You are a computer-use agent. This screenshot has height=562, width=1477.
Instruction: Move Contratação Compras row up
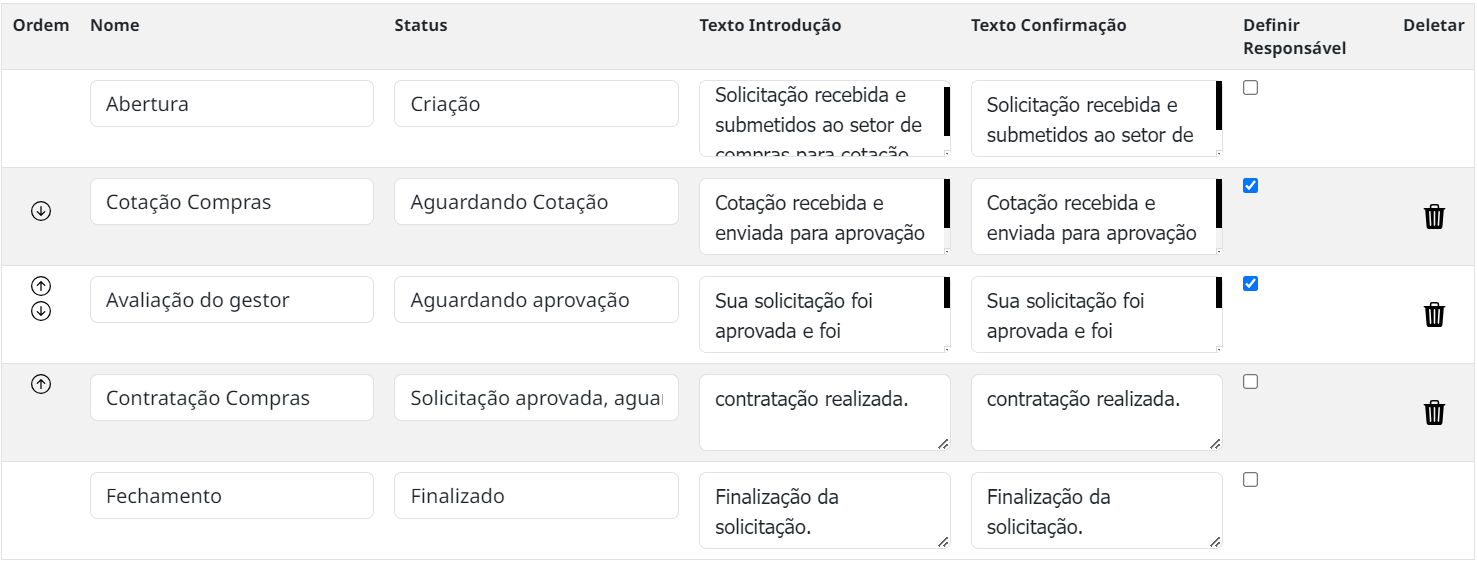coord(41,384)
